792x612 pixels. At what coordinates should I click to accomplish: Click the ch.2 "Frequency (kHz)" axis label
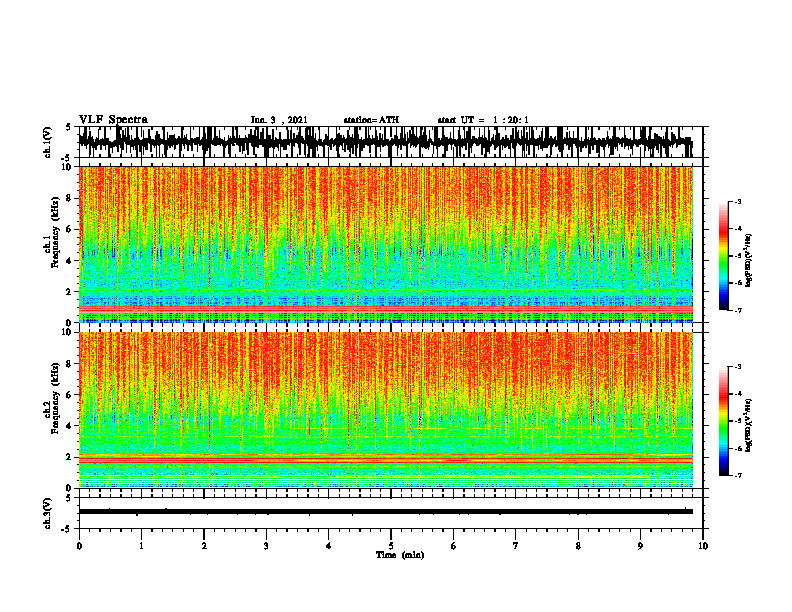(55, 398)
